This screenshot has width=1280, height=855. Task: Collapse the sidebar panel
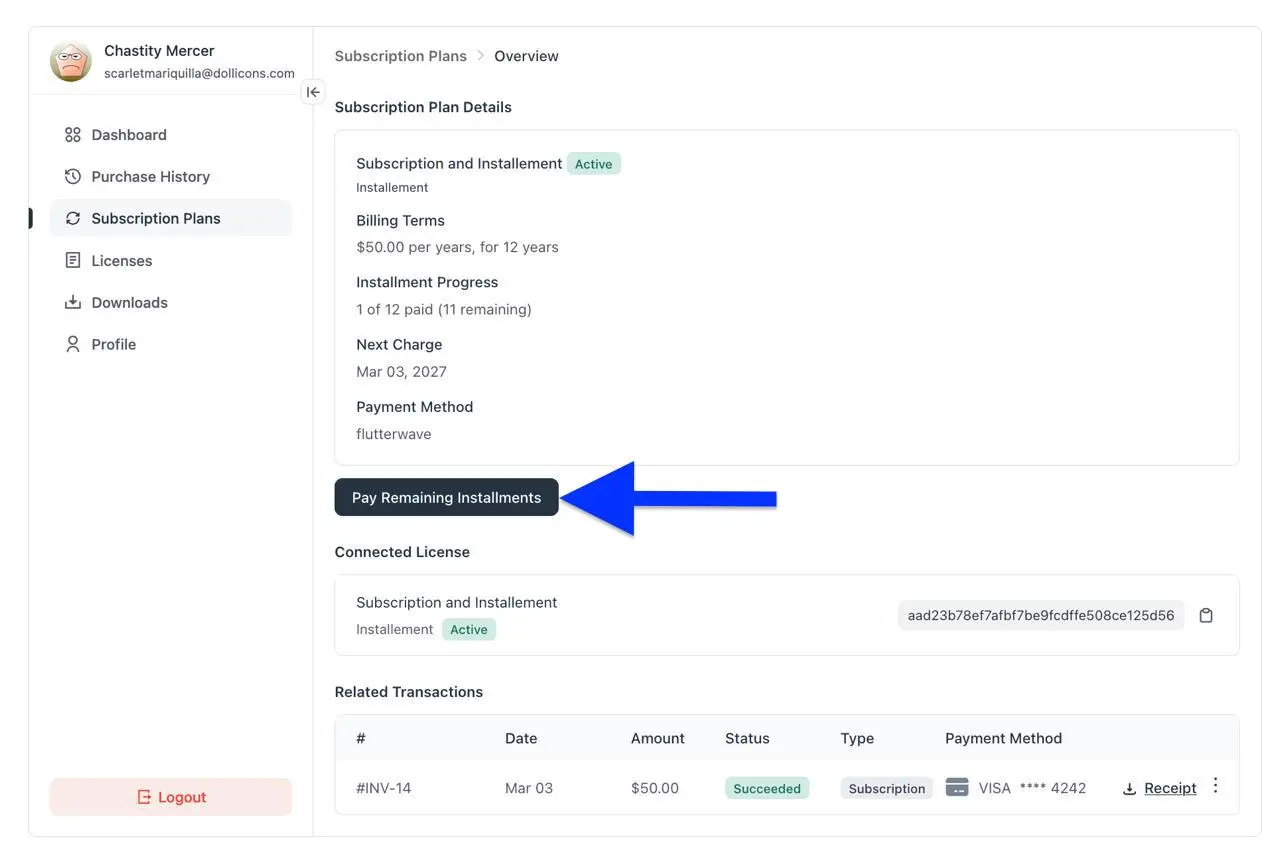click(x=313, y=92)
